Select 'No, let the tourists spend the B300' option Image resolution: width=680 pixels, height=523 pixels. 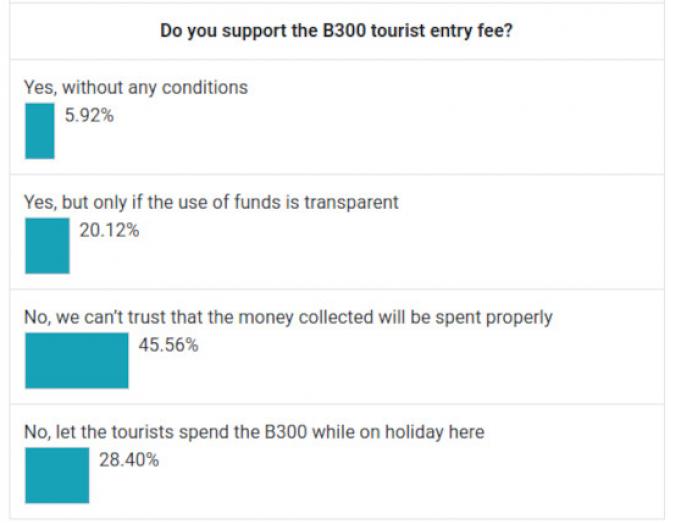pyautogui.click(x=254, y=432)
